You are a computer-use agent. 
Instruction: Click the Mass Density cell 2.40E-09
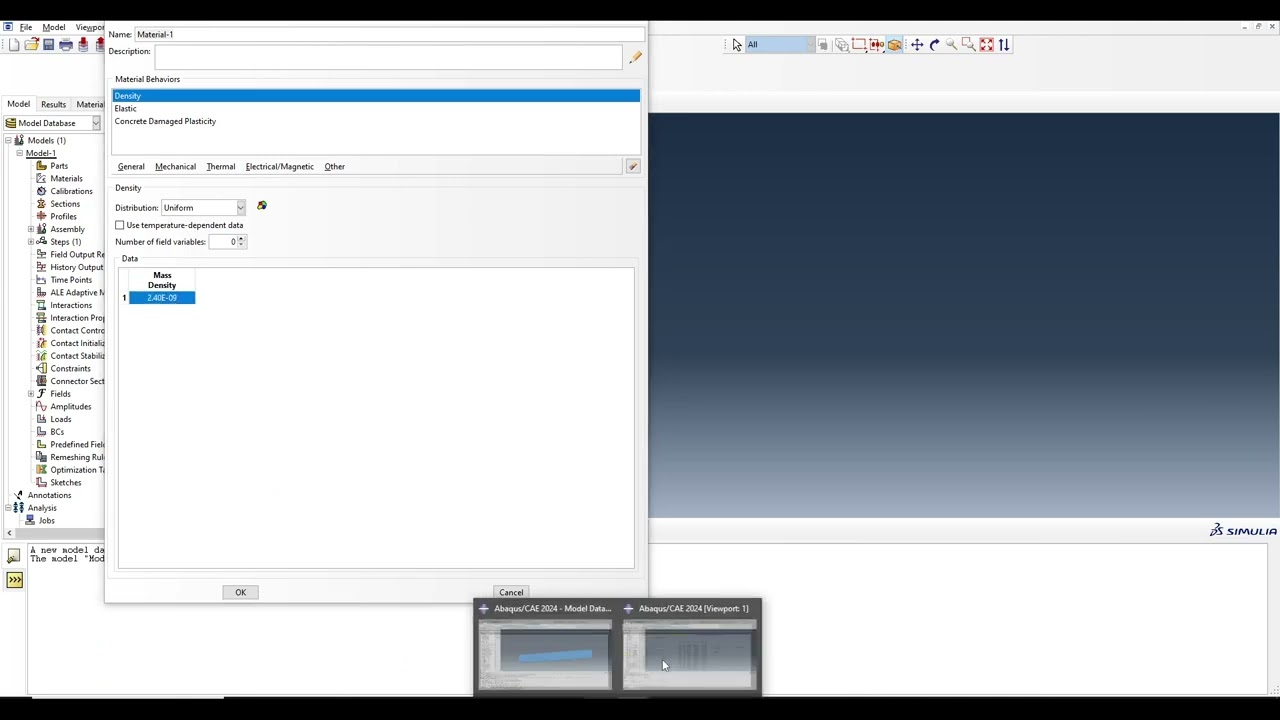click(162, 298)
